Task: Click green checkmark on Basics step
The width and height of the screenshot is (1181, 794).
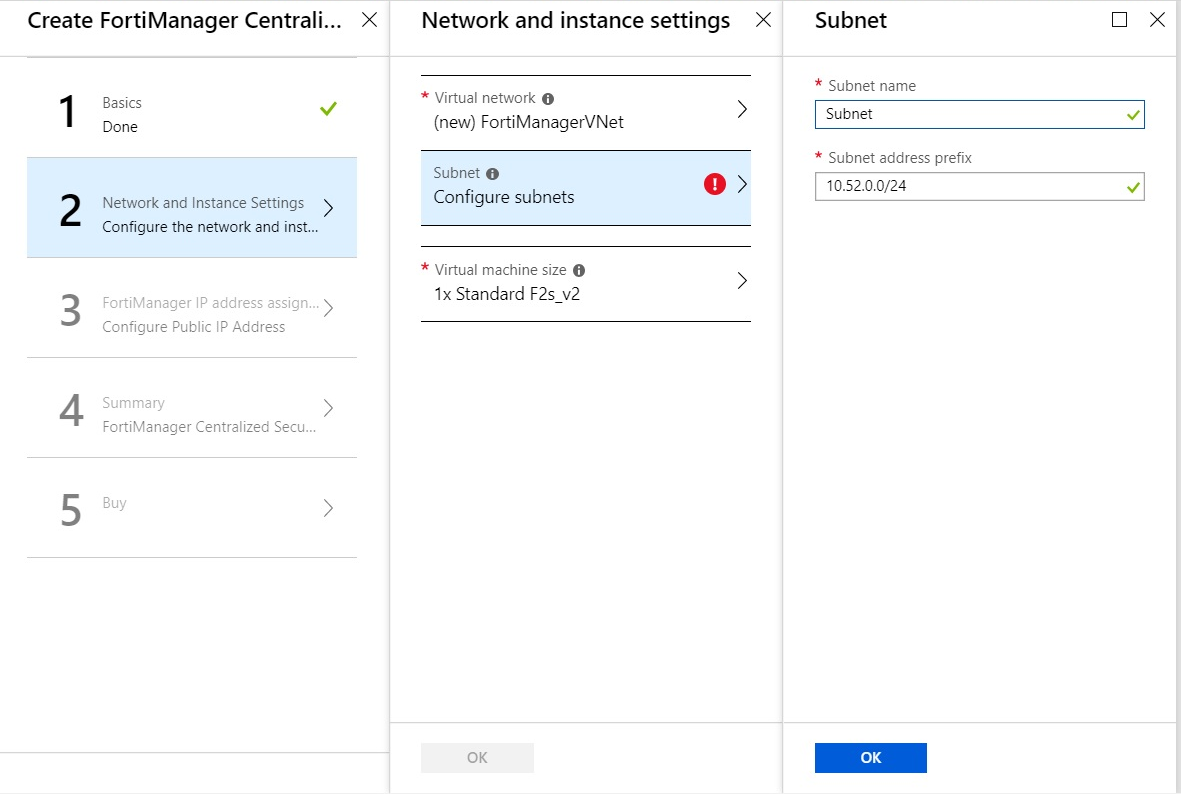Action: coord(328,109)
